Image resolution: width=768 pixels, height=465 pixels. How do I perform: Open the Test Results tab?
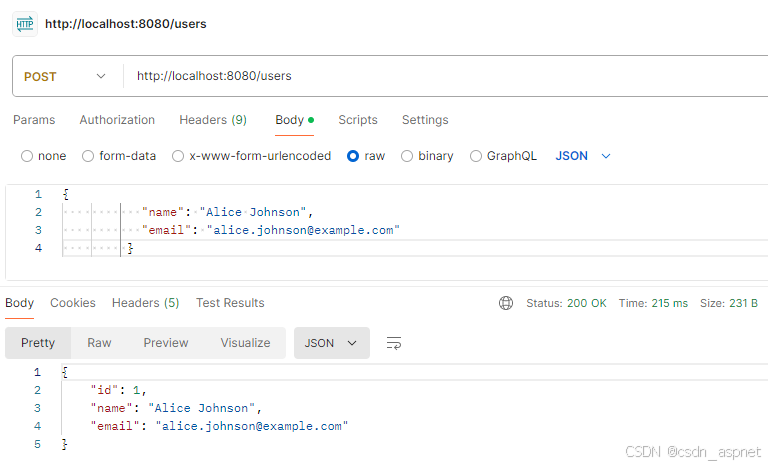[230, 303]
